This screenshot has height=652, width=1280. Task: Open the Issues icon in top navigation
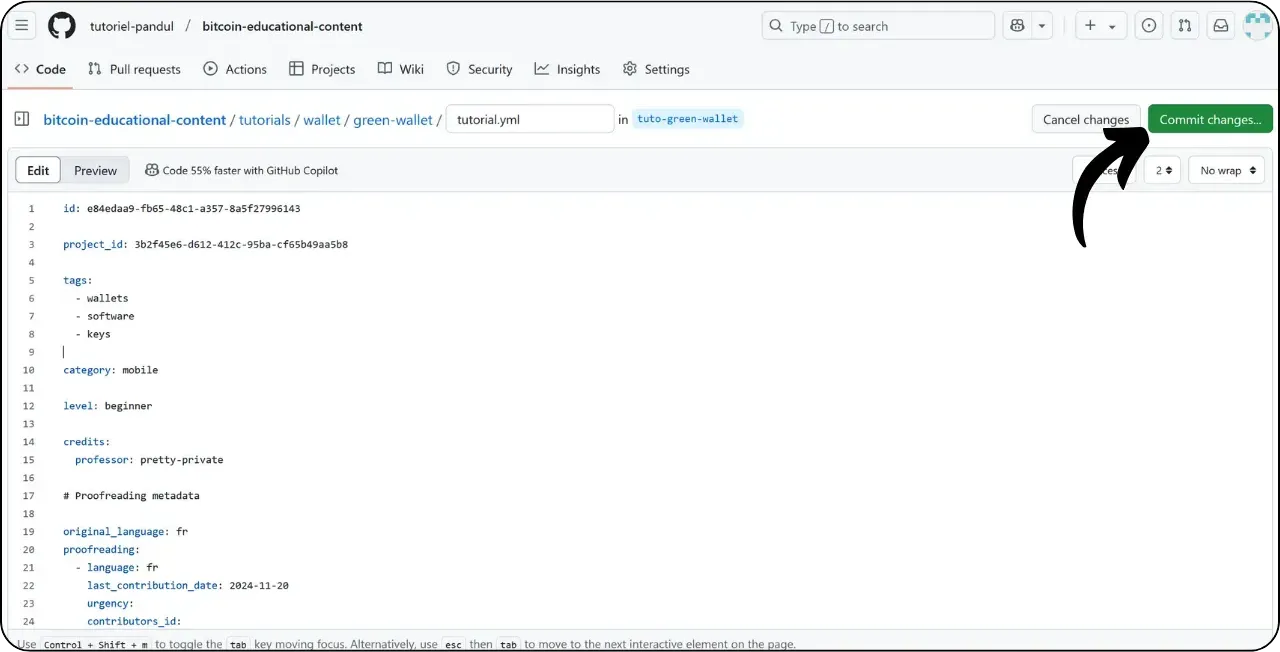point(1148,25)
